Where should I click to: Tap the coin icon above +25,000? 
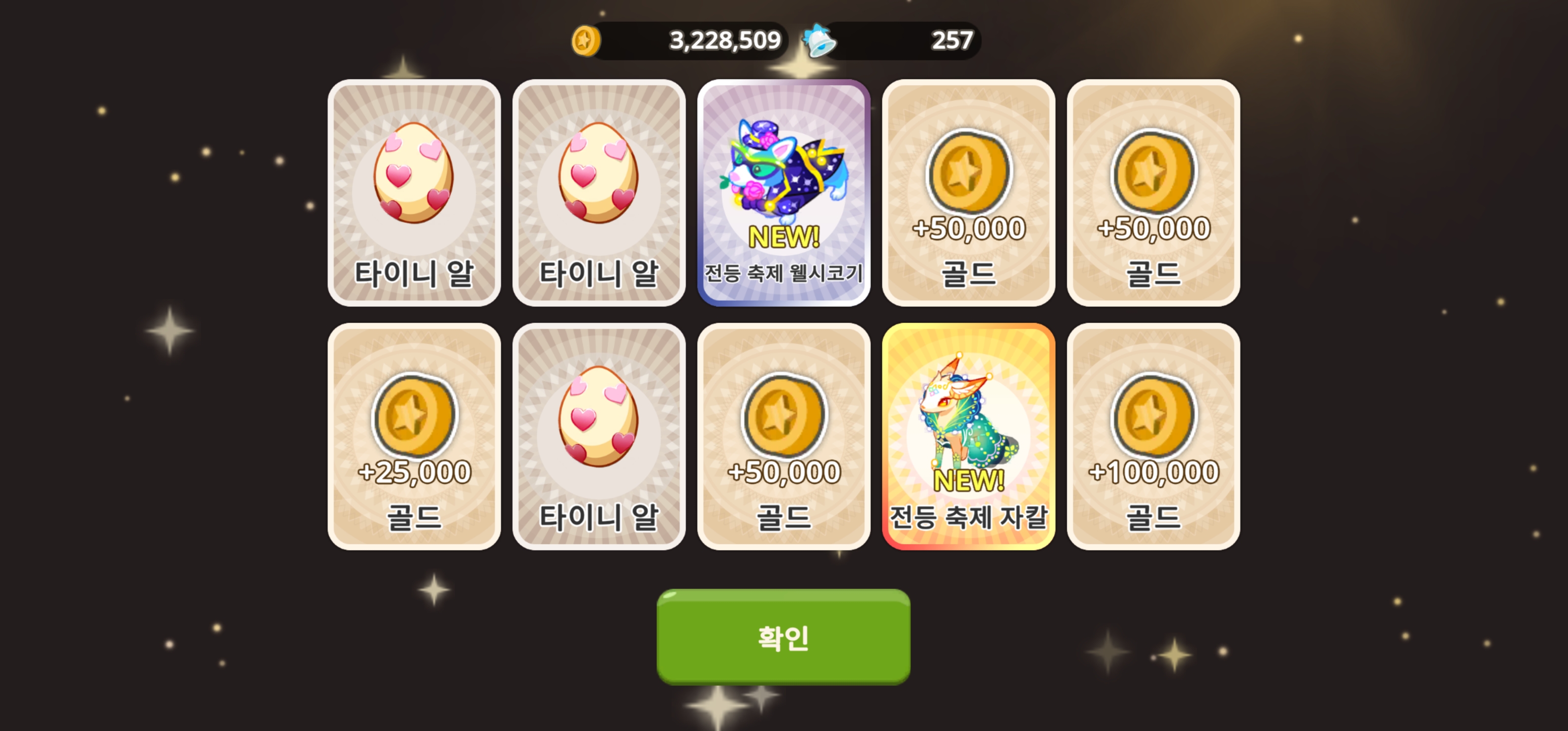coord(414,415)
